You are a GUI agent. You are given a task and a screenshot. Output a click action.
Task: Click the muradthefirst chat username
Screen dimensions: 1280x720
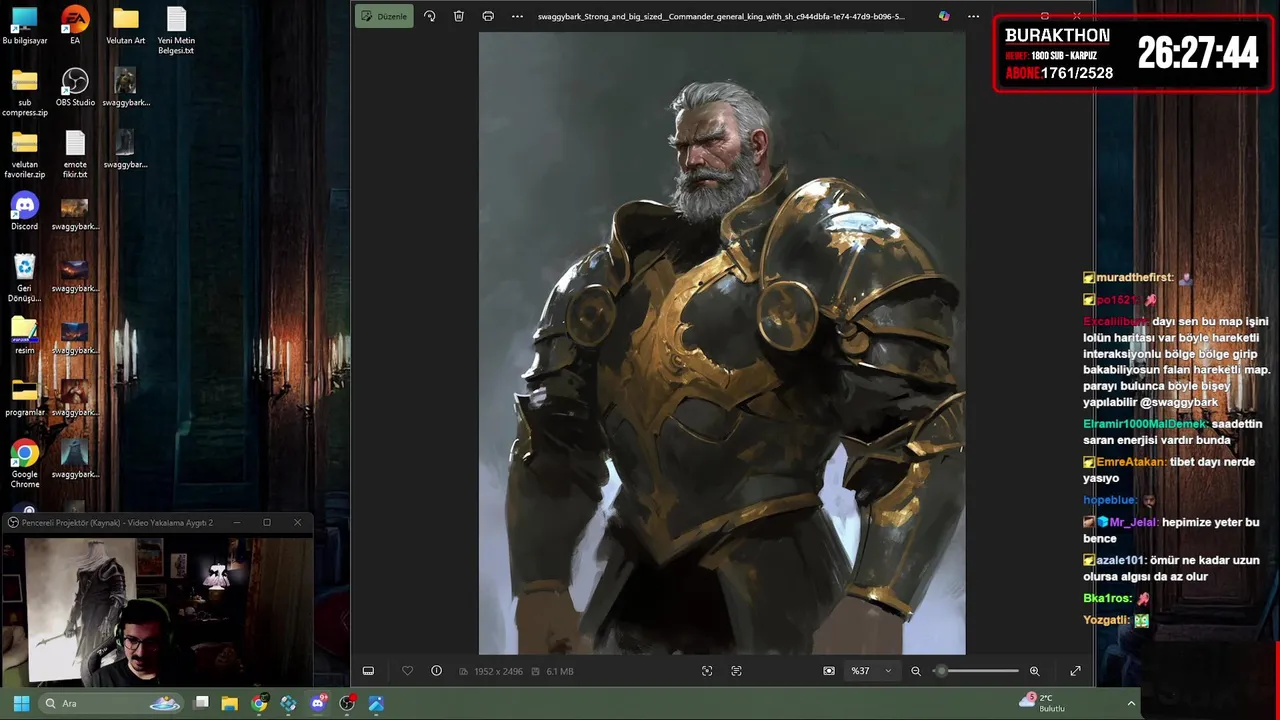coord(1134,277)
